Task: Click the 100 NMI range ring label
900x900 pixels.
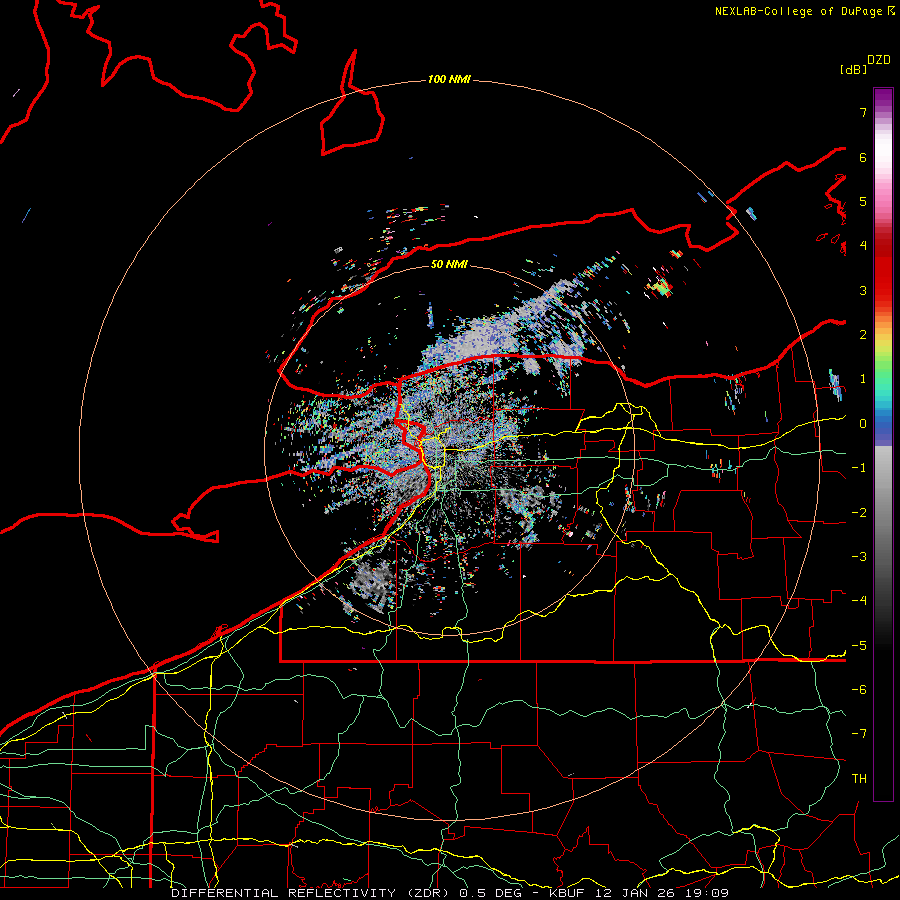Action: (449, 79)
